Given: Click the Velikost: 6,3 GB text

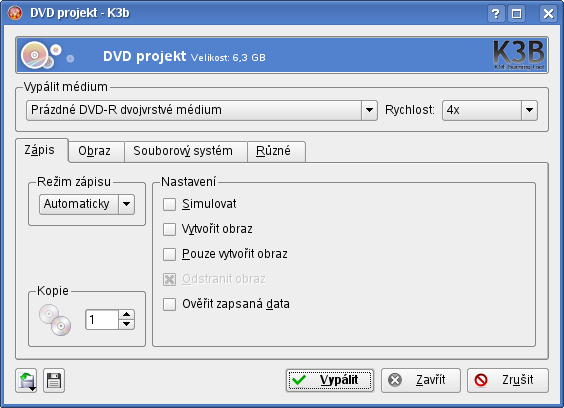Looking at the screenshot, I should click(x=228, y=58).
